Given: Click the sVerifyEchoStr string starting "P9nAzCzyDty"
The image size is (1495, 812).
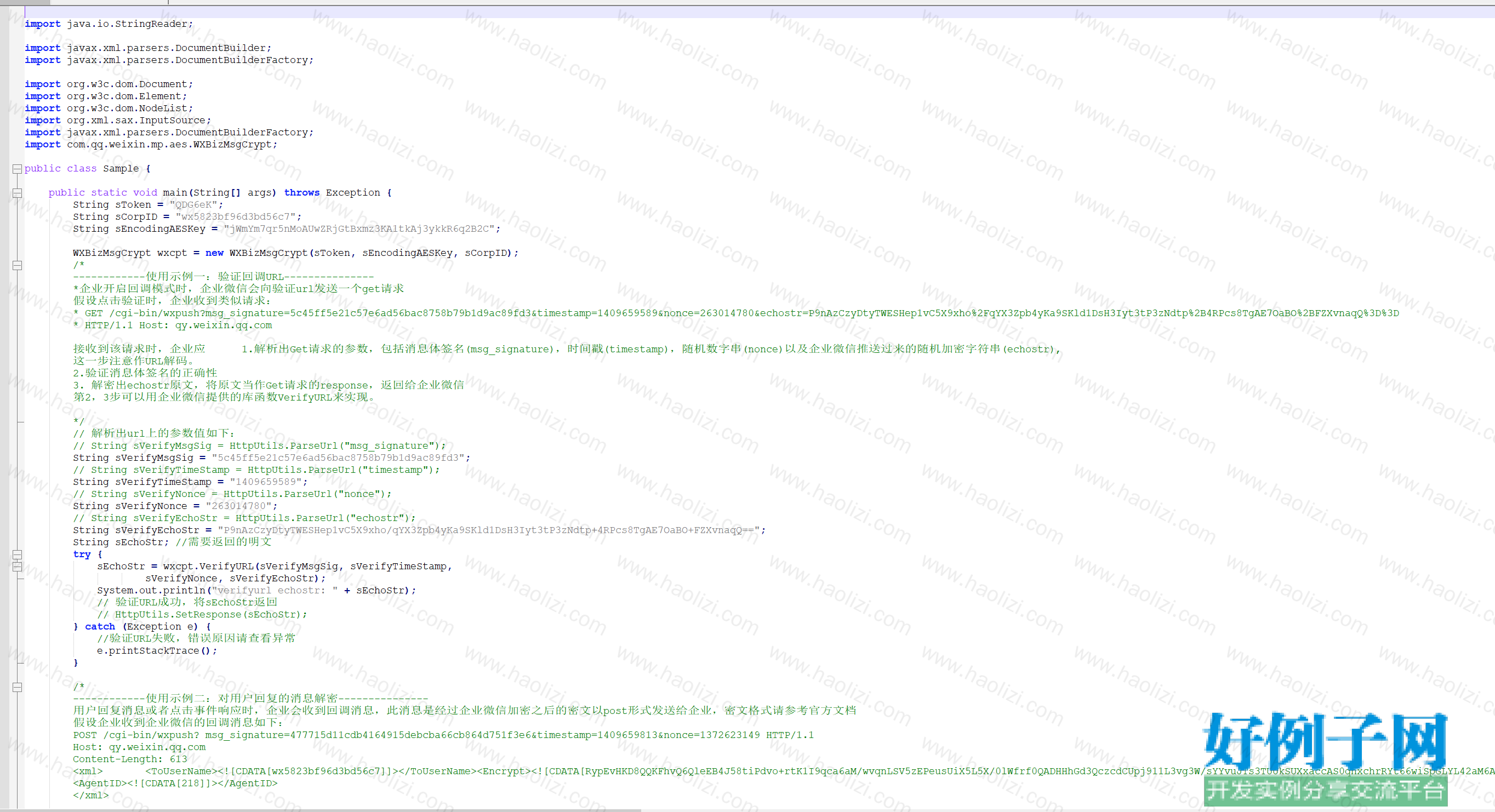Looking at the screenshot, I should 489,530.
